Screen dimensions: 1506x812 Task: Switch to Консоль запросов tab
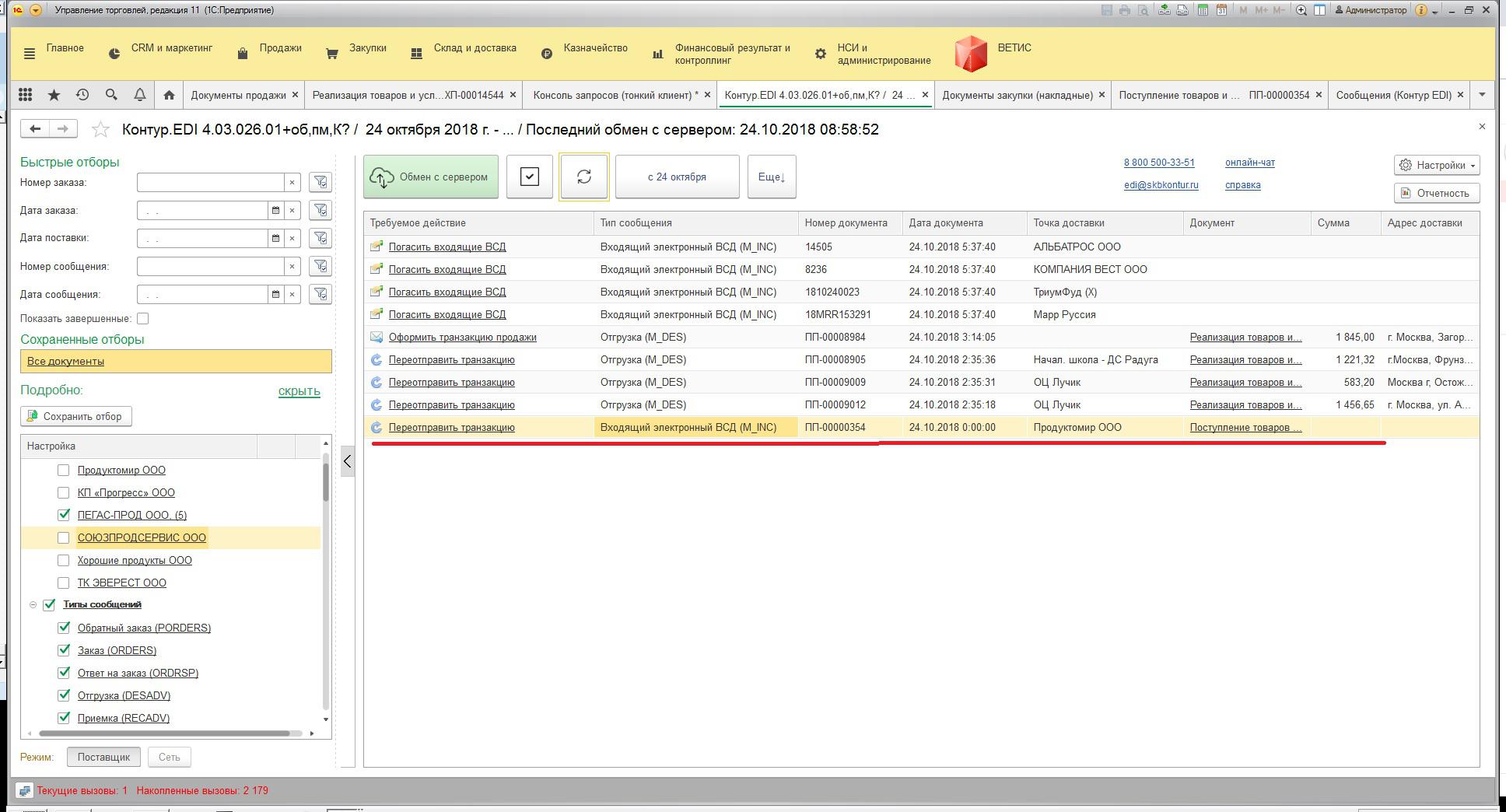click(x=615, y=95)
